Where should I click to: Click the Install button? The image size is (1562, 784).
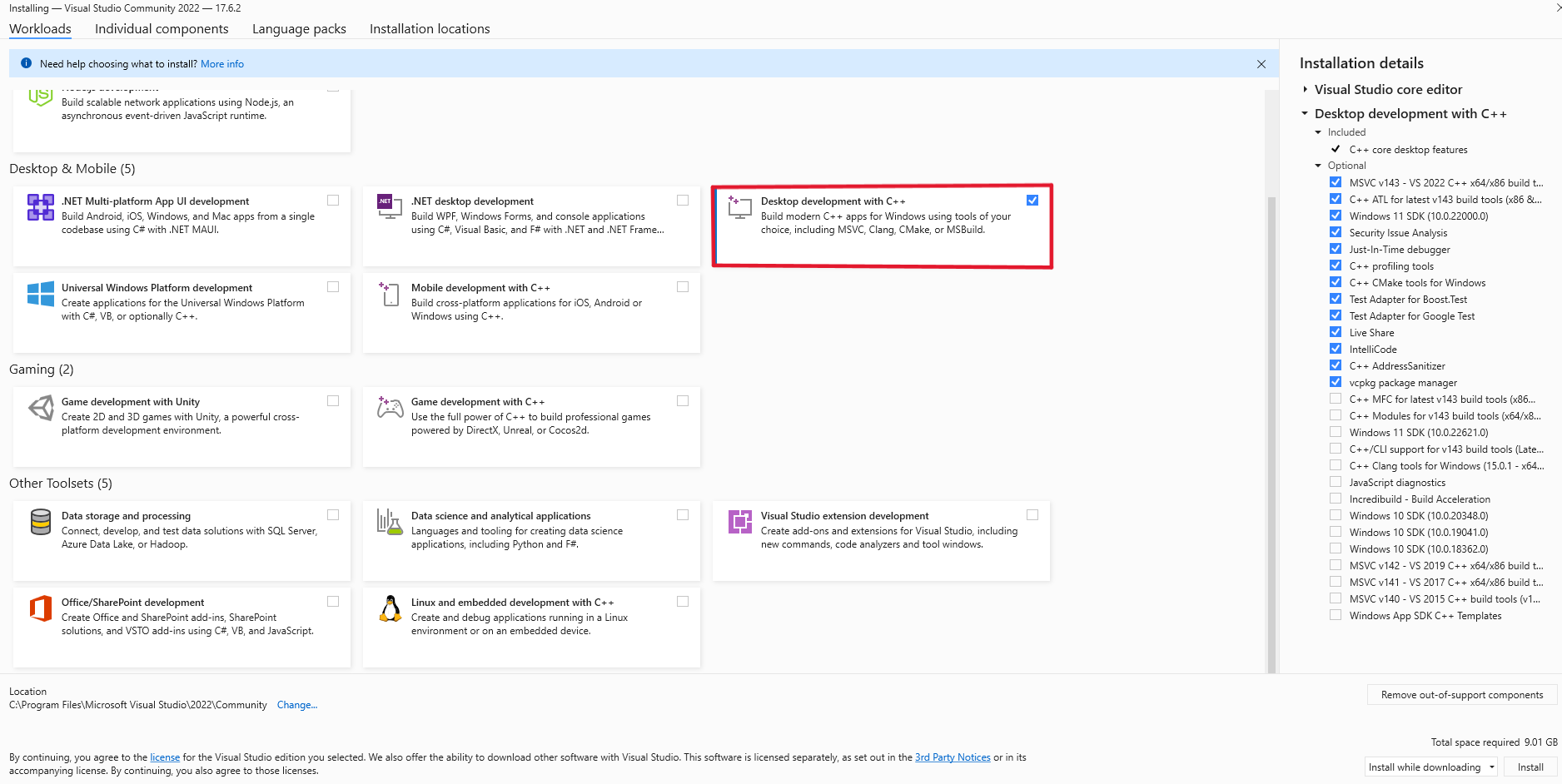(1530, 767)
